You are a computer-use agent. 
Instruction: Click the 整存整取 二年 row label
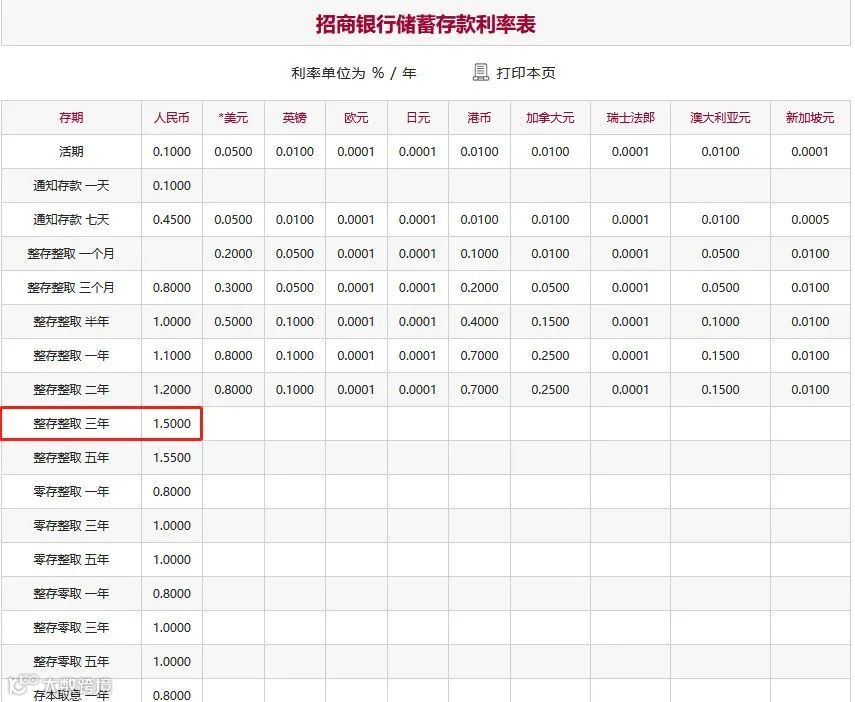point(71,389)
